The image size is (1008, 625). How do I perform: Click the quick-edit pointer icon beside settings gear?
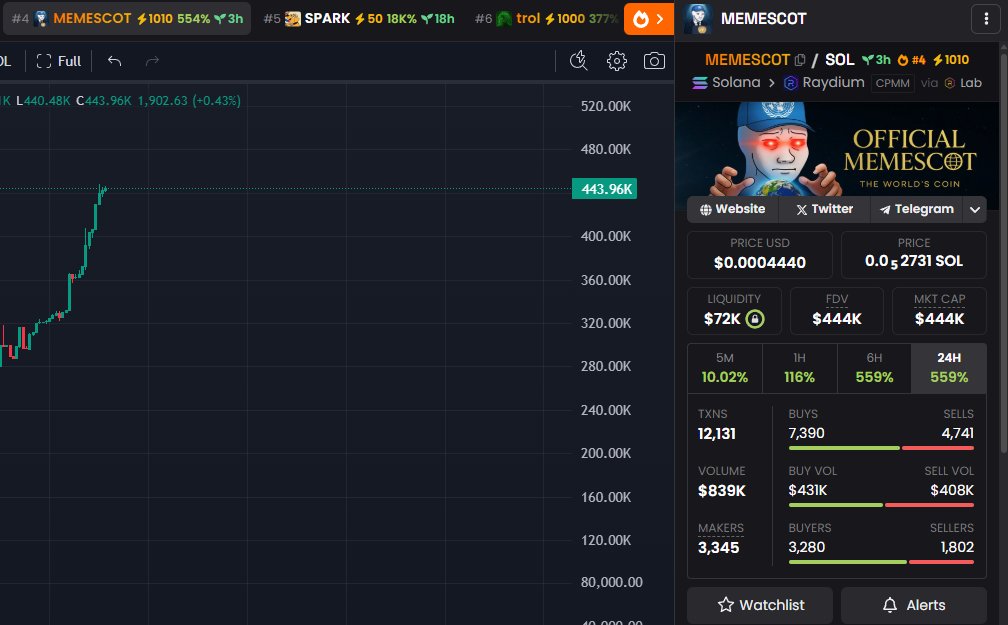tap(579, 61)
